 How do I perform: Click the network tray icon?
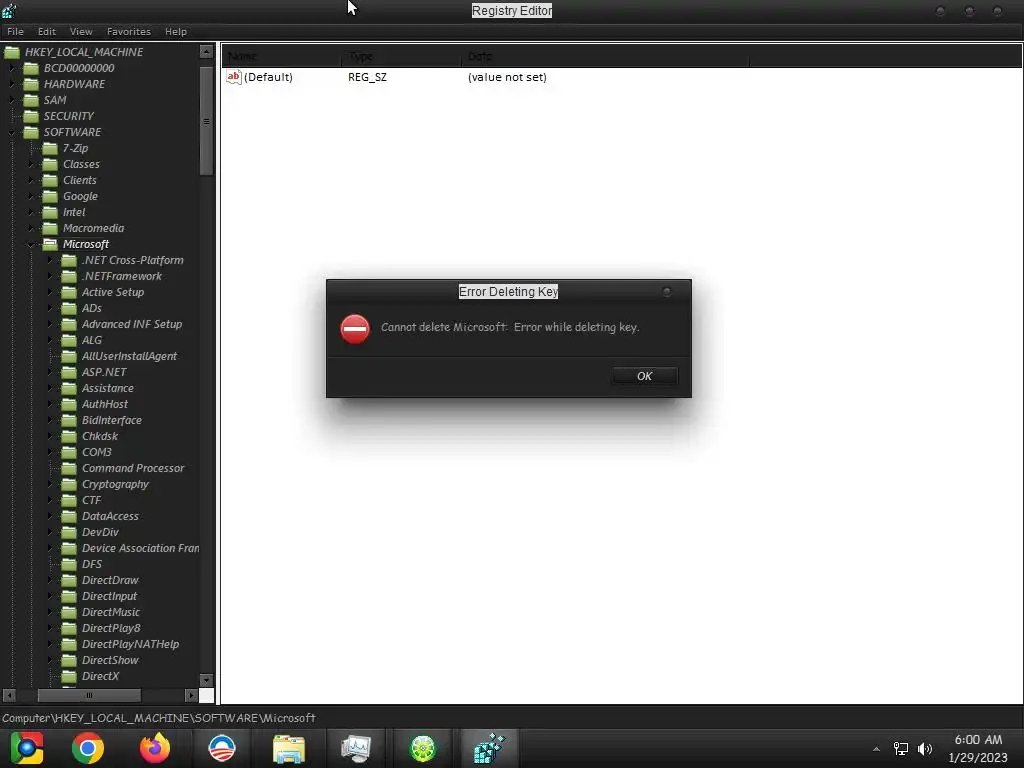pyautogui.click(x=901, y=749)
